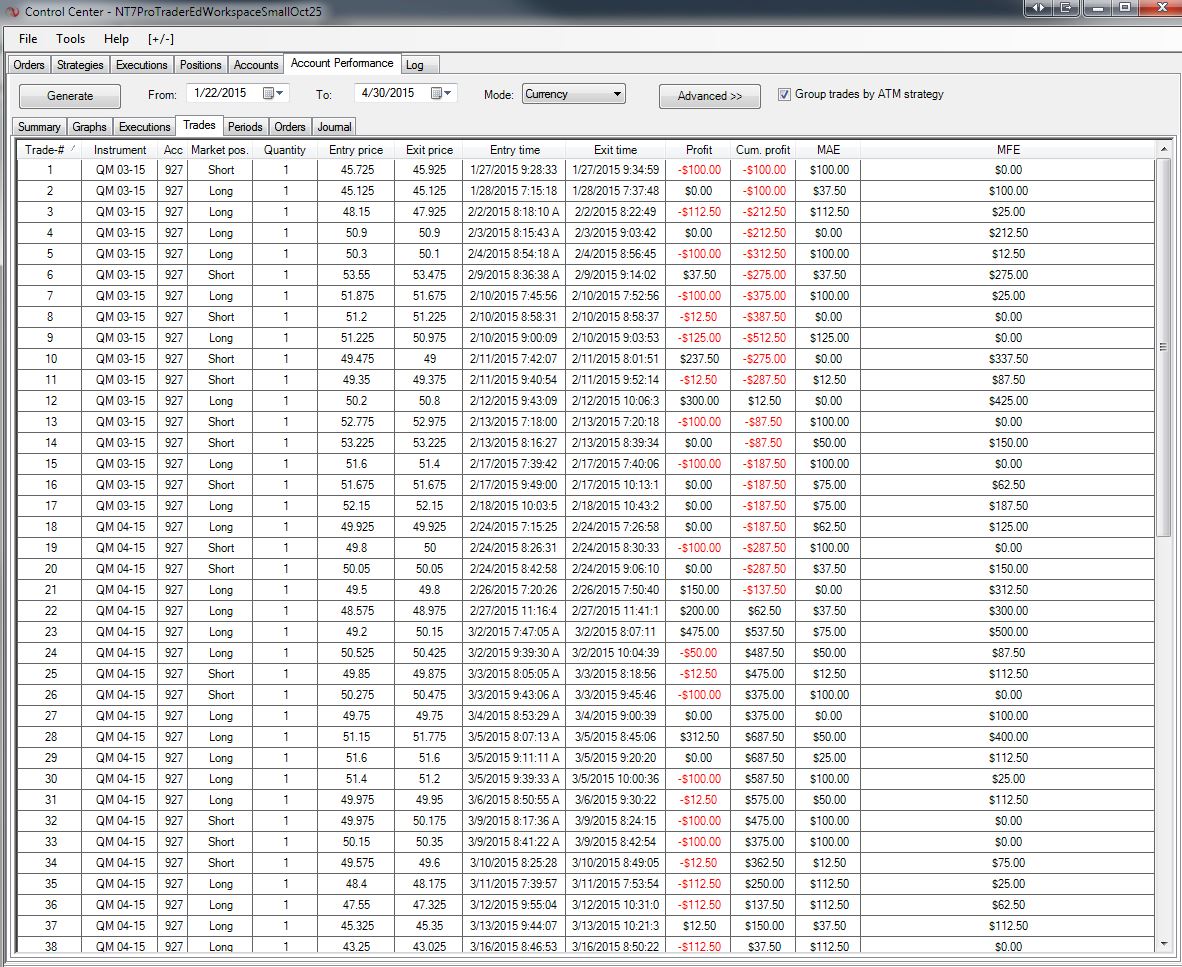Click the exit-arrow window icon in the title bar
Screen dimensions: 1182x967
[x=1067, y=8]
